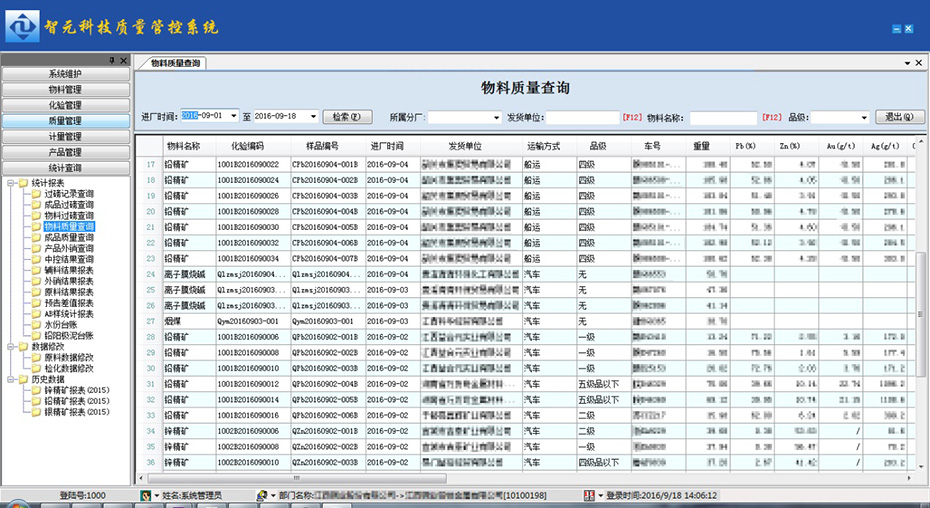Click the 检索 search button
This screenshot has width=930, height=508.
tap(351, 117)
